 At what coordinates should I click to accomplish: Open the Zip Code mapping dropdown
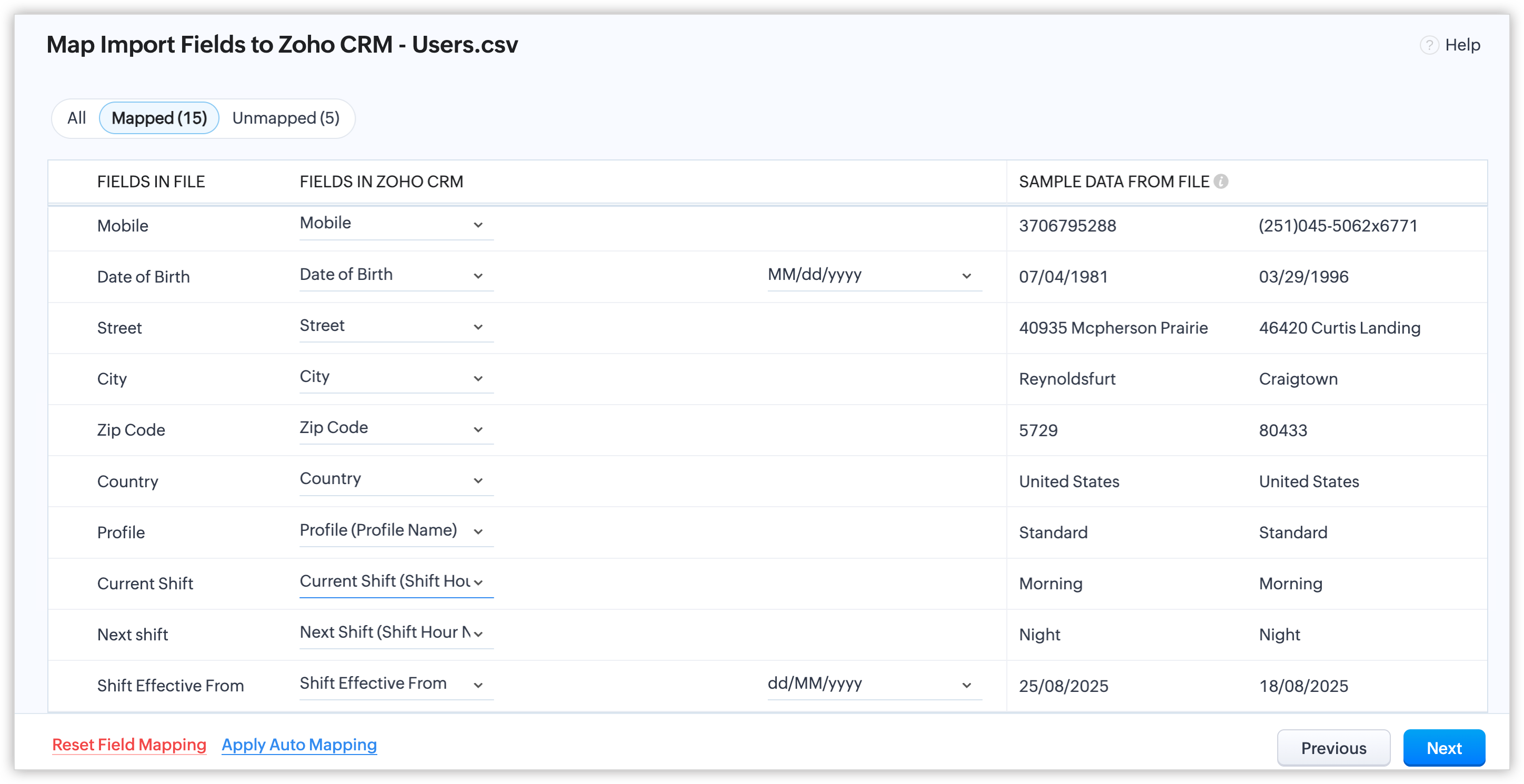click(396, 428)
